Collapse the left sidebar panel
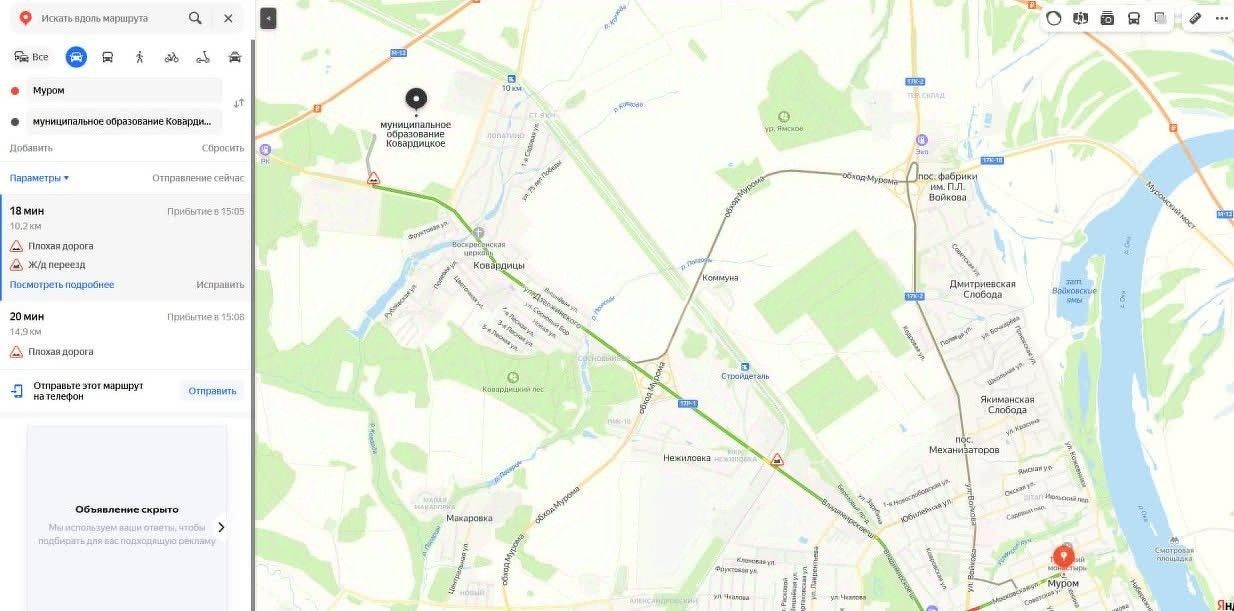Screen dimensions: 1234x611 point(268,18)
